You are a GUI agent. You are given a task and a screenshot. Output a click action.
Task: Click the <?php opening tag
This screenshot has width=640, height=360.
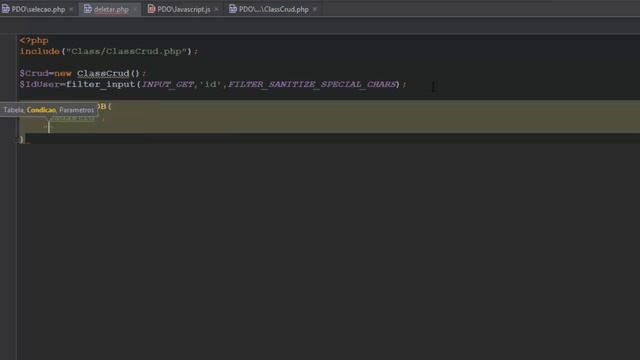pos(34,40)
